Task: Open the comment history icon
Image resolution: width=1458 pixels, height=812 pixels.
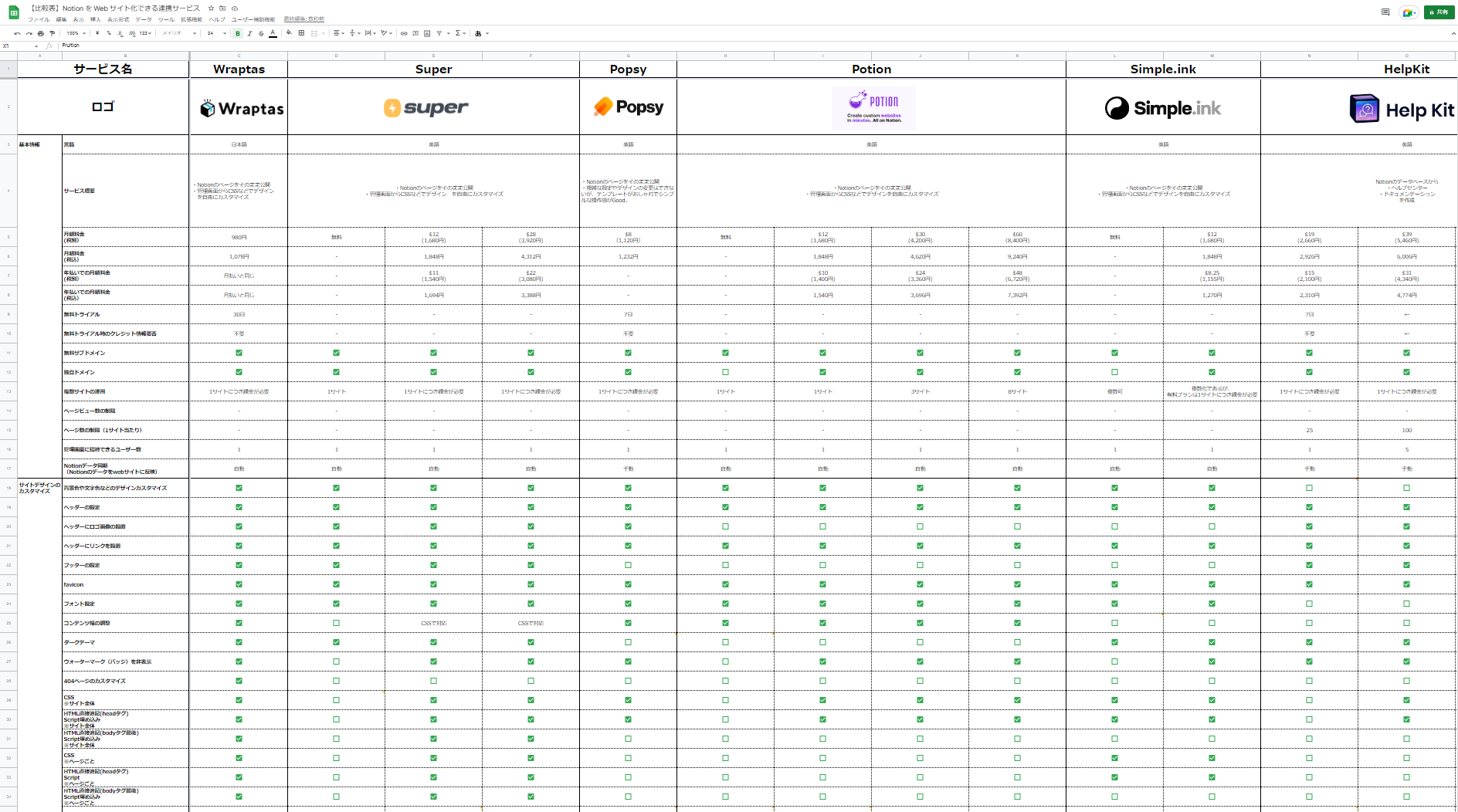Action: pos(1385,12)
